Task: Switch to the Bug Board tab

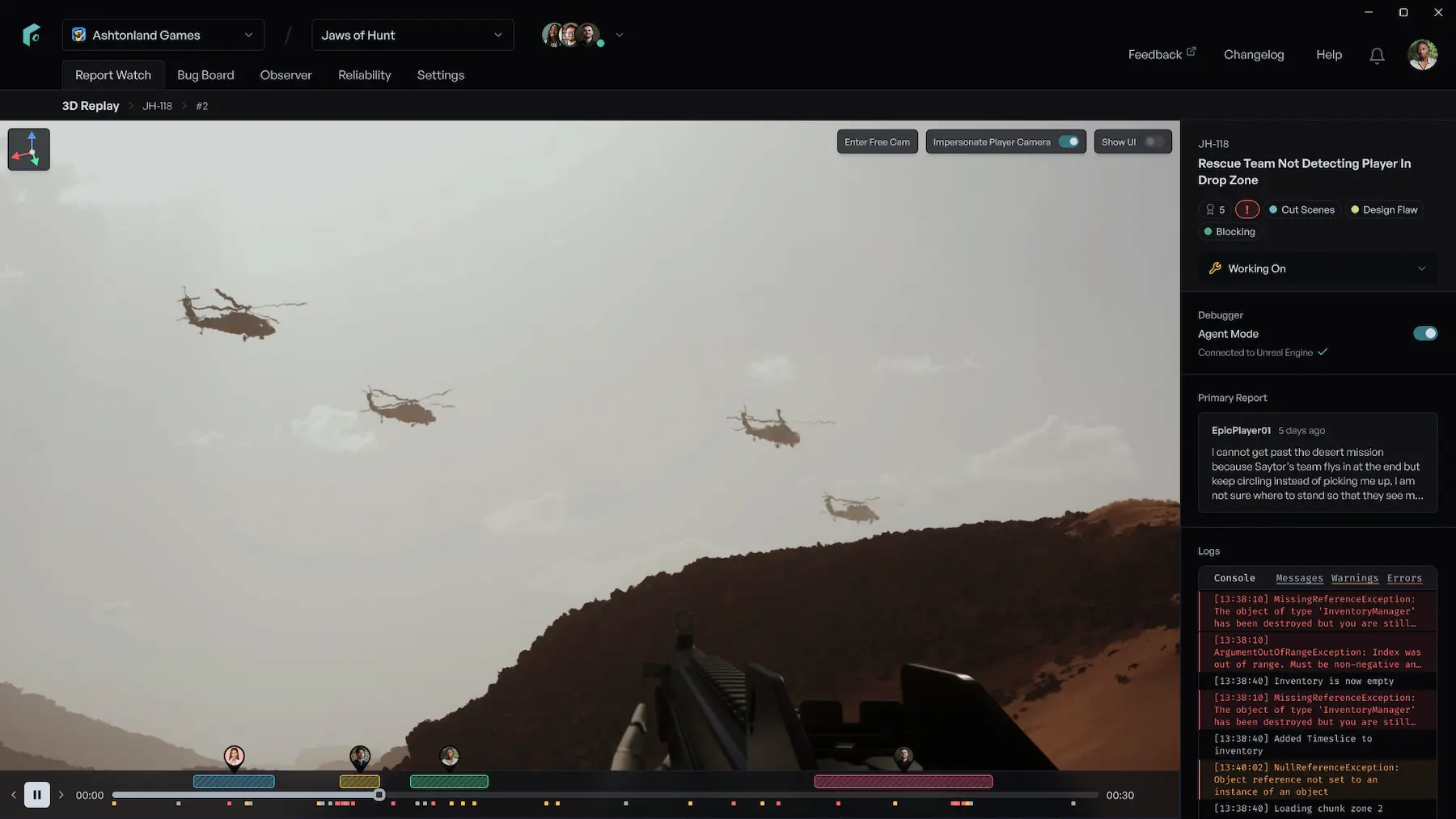Action: pyautogui.click(x=205, y=74)
